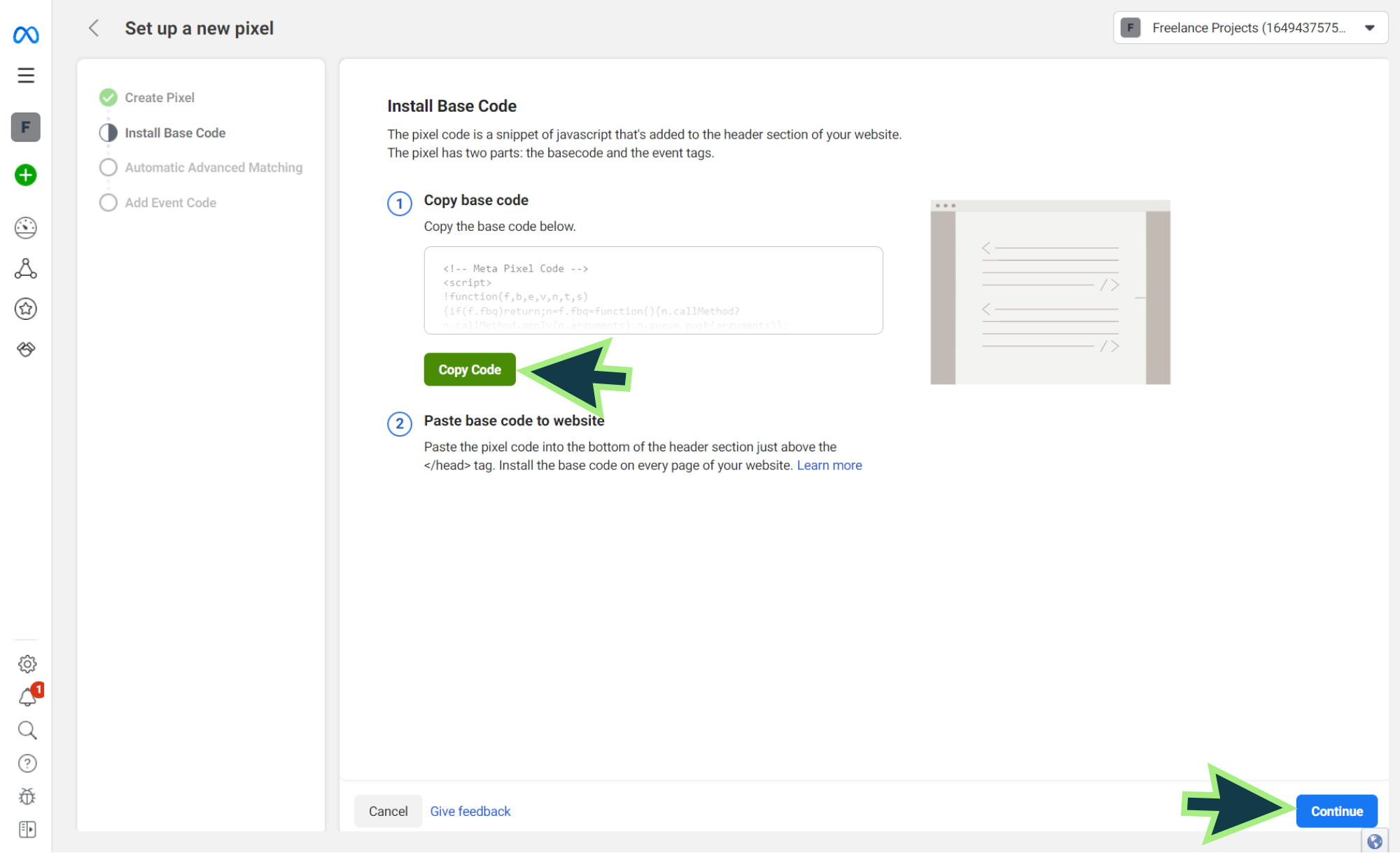Open the gauge overview icon in sidebar
Viewport: 1400px width, 853px height.
[x=26, y=227]
